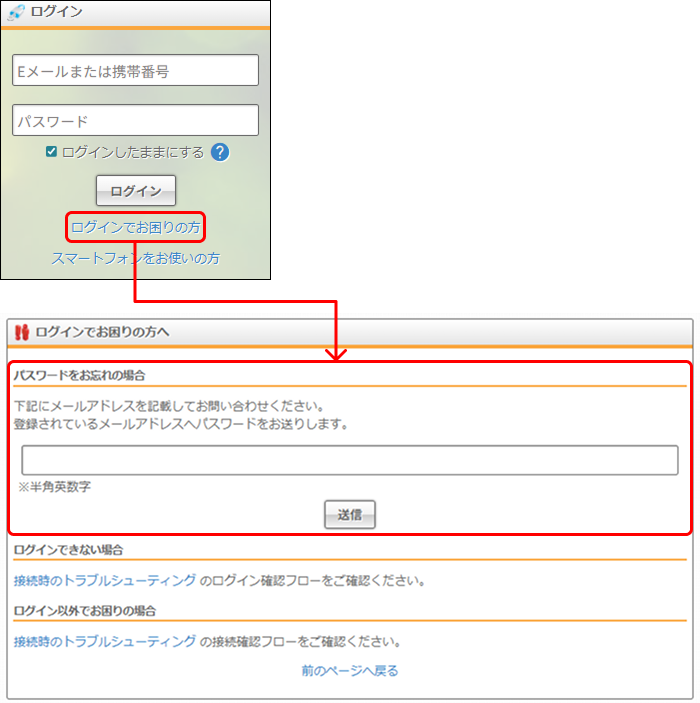Open the blue question mark help icon
Viewport: 700px width, 703px height.
220,152
